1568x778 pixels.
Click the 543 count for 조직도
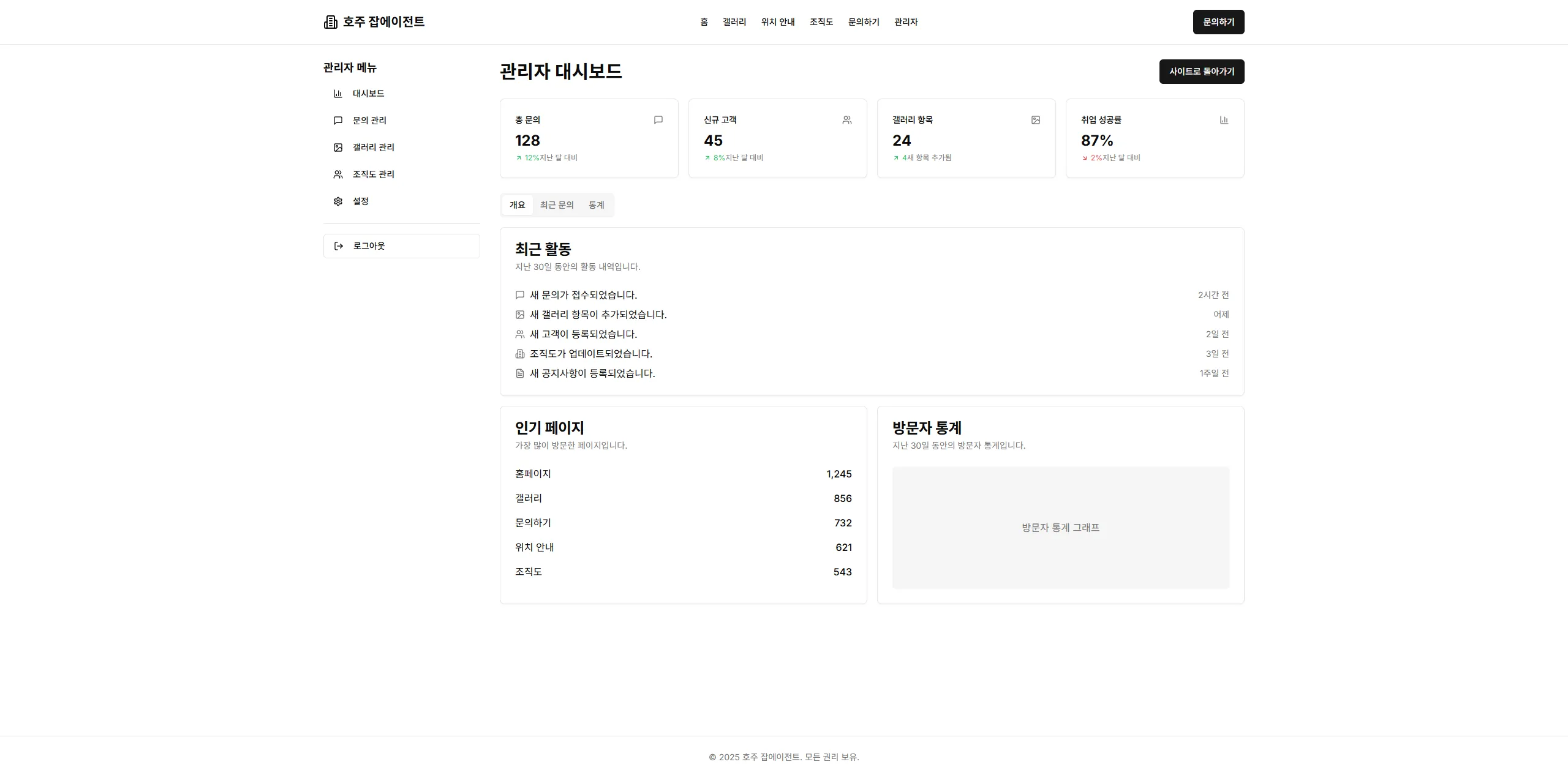(x=843, y=572)
